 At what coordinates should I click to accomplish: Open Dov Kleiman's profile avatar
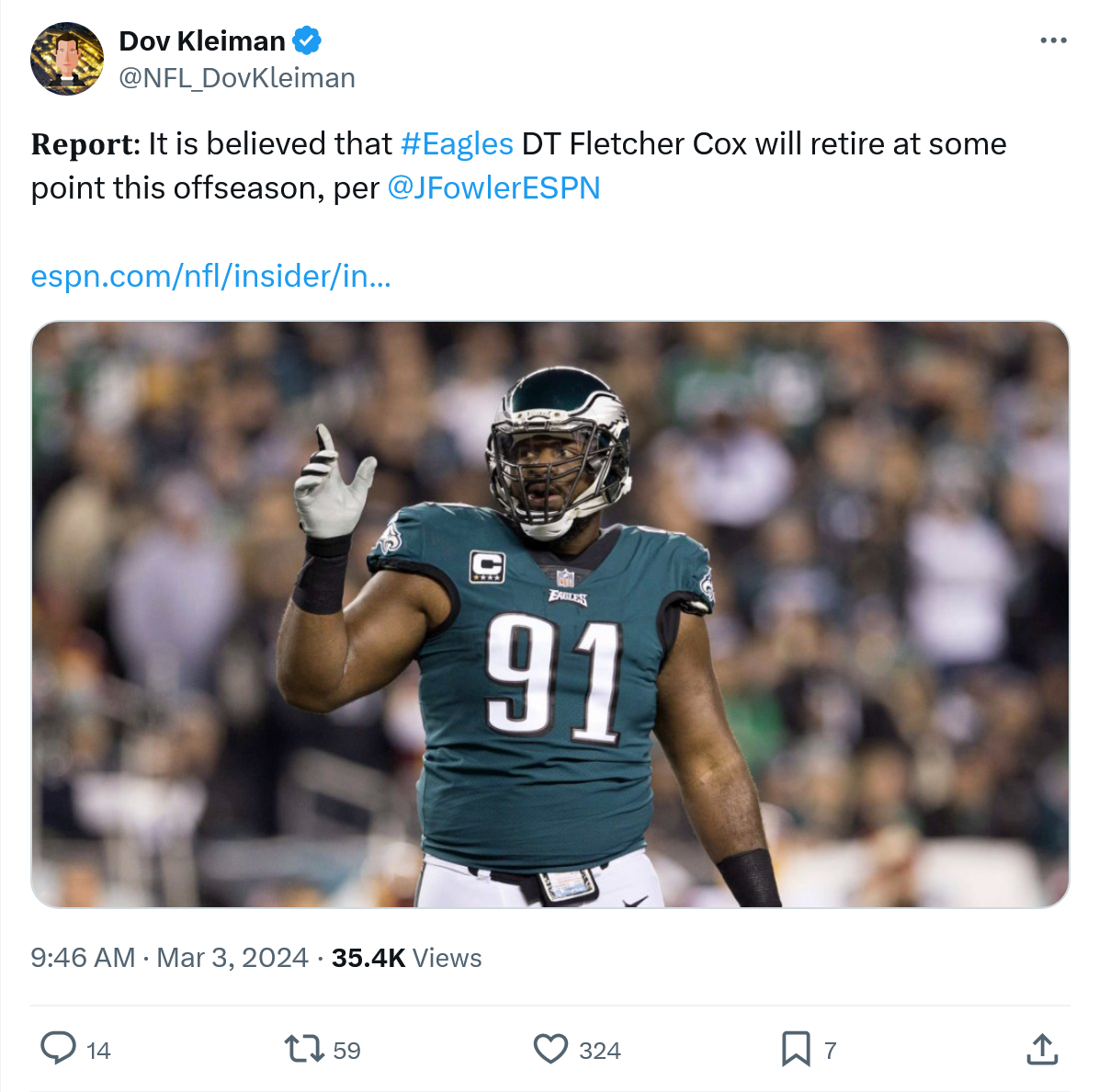pyautogui.click(x=67, y=59)
